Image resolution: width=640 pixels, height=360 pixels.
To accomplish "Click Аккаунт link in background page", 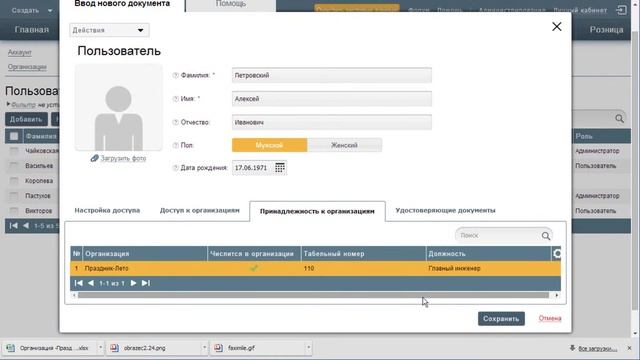I will (20, 52).
